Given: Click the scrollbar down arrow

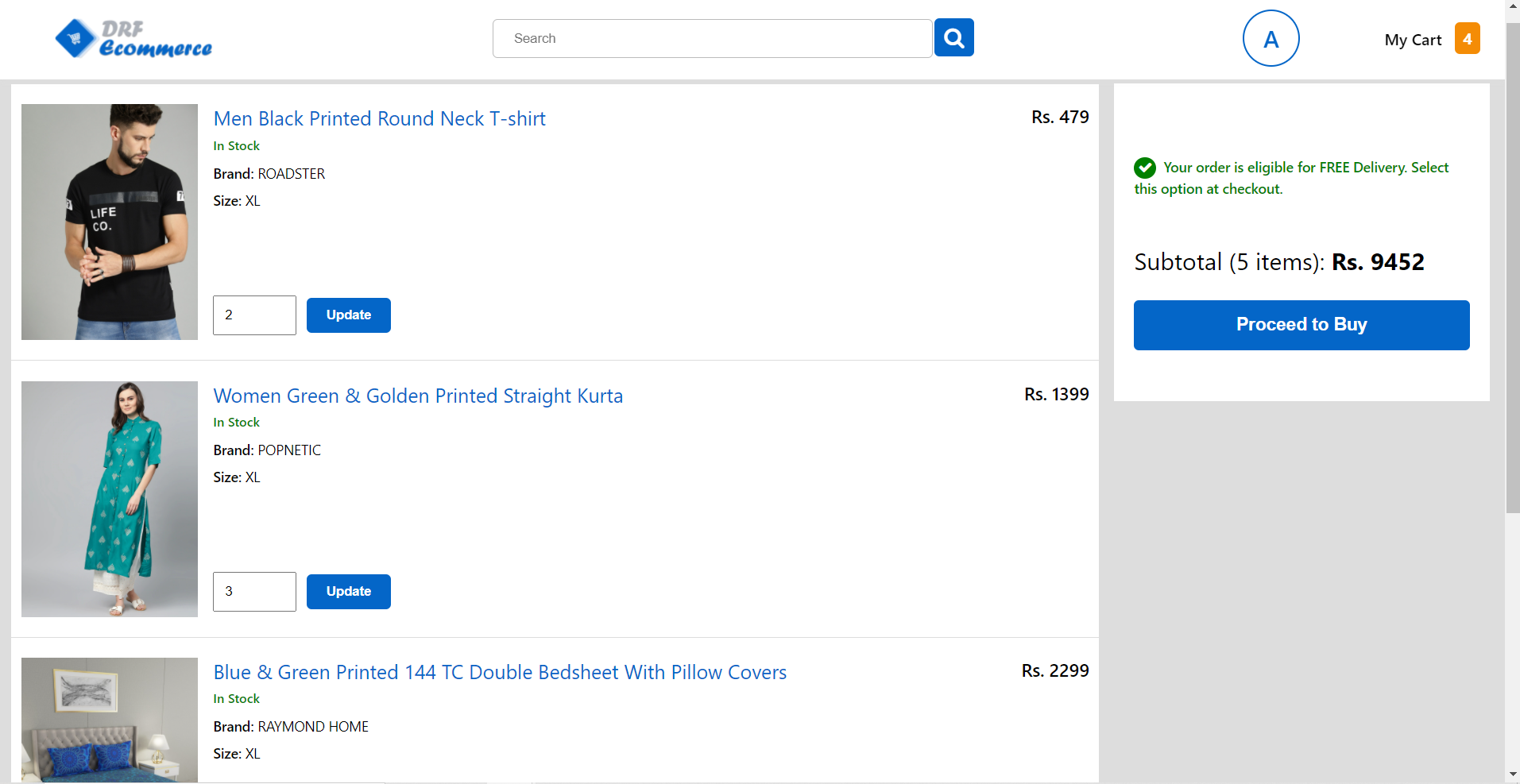Looking at the screenshot, I should (1512, 774).
